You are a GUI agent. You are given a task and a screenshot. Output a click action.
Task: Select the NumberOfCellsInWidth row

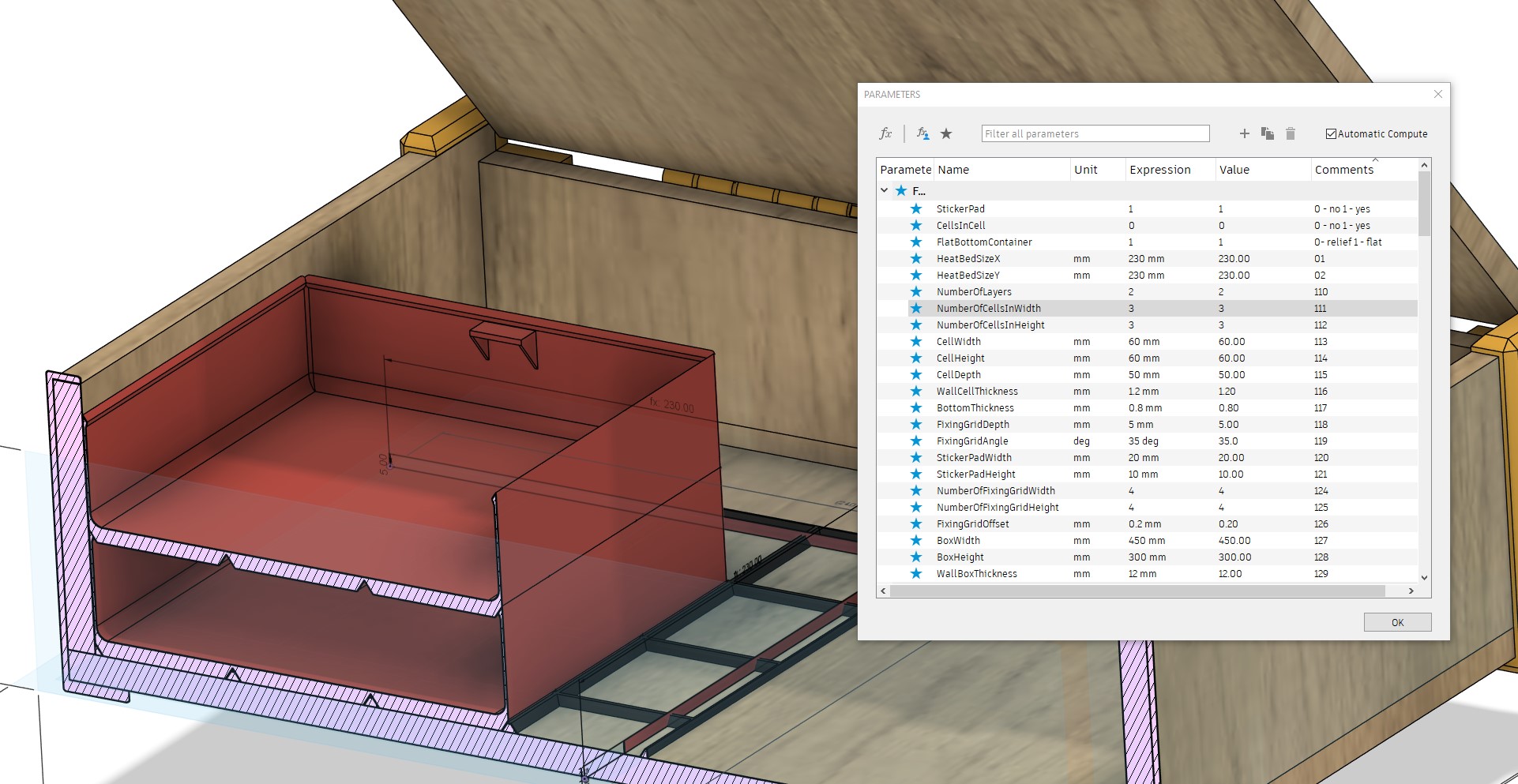(x=989, y=308)
